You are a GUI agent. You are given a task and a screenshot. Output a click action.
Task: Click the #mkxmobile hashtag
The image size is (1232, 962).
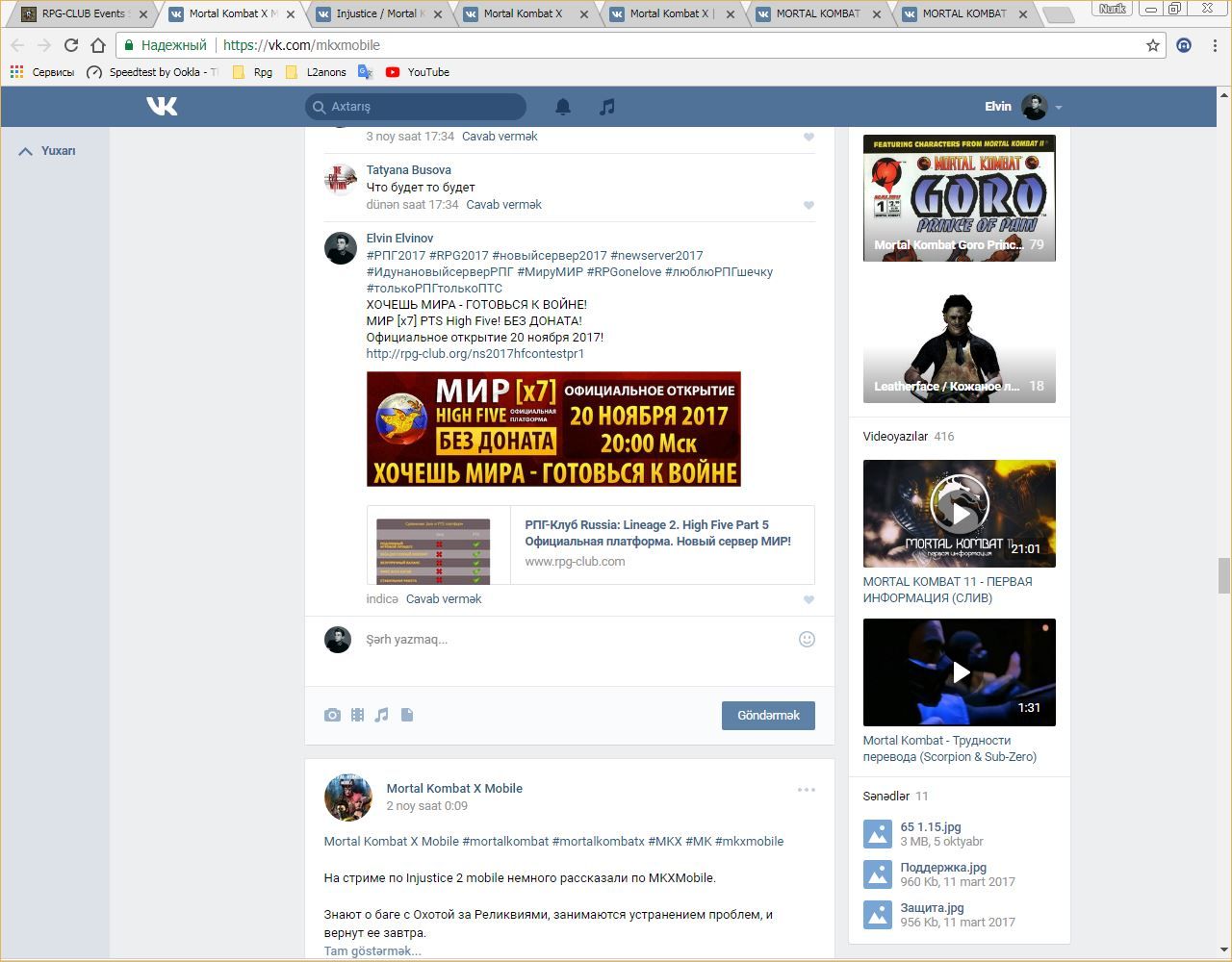pos(749,842)
